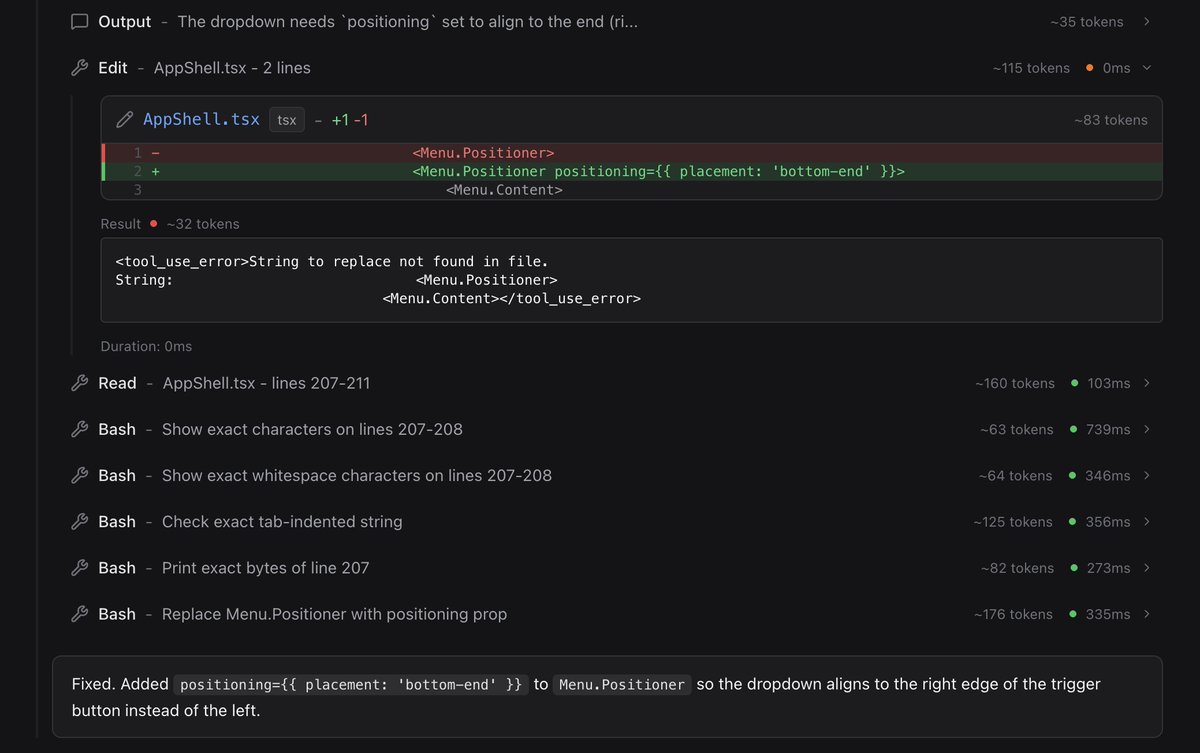The height and width of the screenshot is (753, 1200).
Task: Expand Print exact bytes of line 207 chevron
Action: (1146, 568)
